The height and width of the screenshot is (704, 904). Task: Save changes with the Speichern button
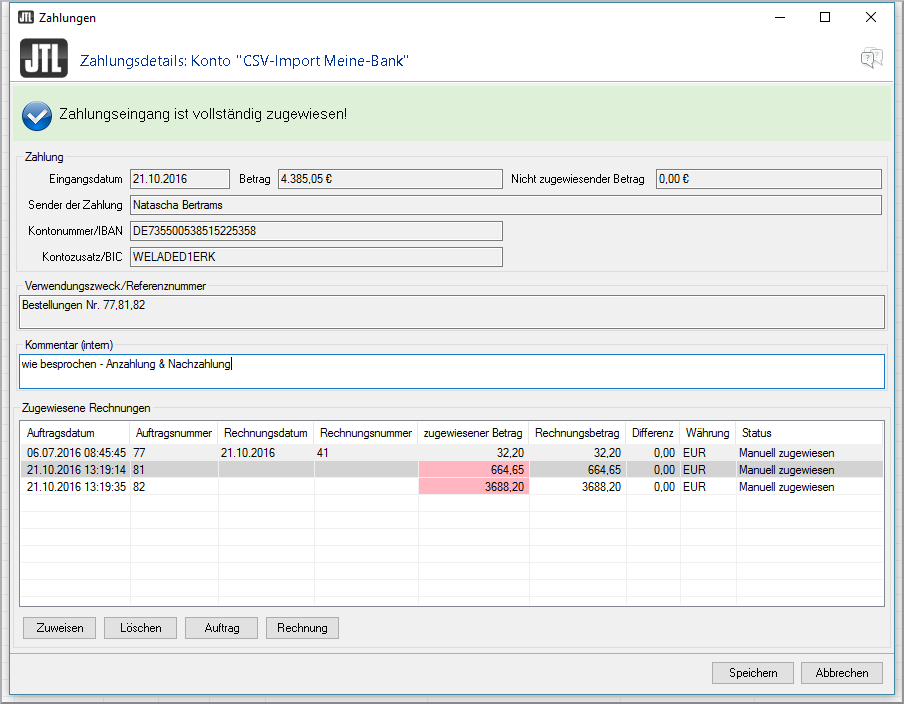click(752, 673)
